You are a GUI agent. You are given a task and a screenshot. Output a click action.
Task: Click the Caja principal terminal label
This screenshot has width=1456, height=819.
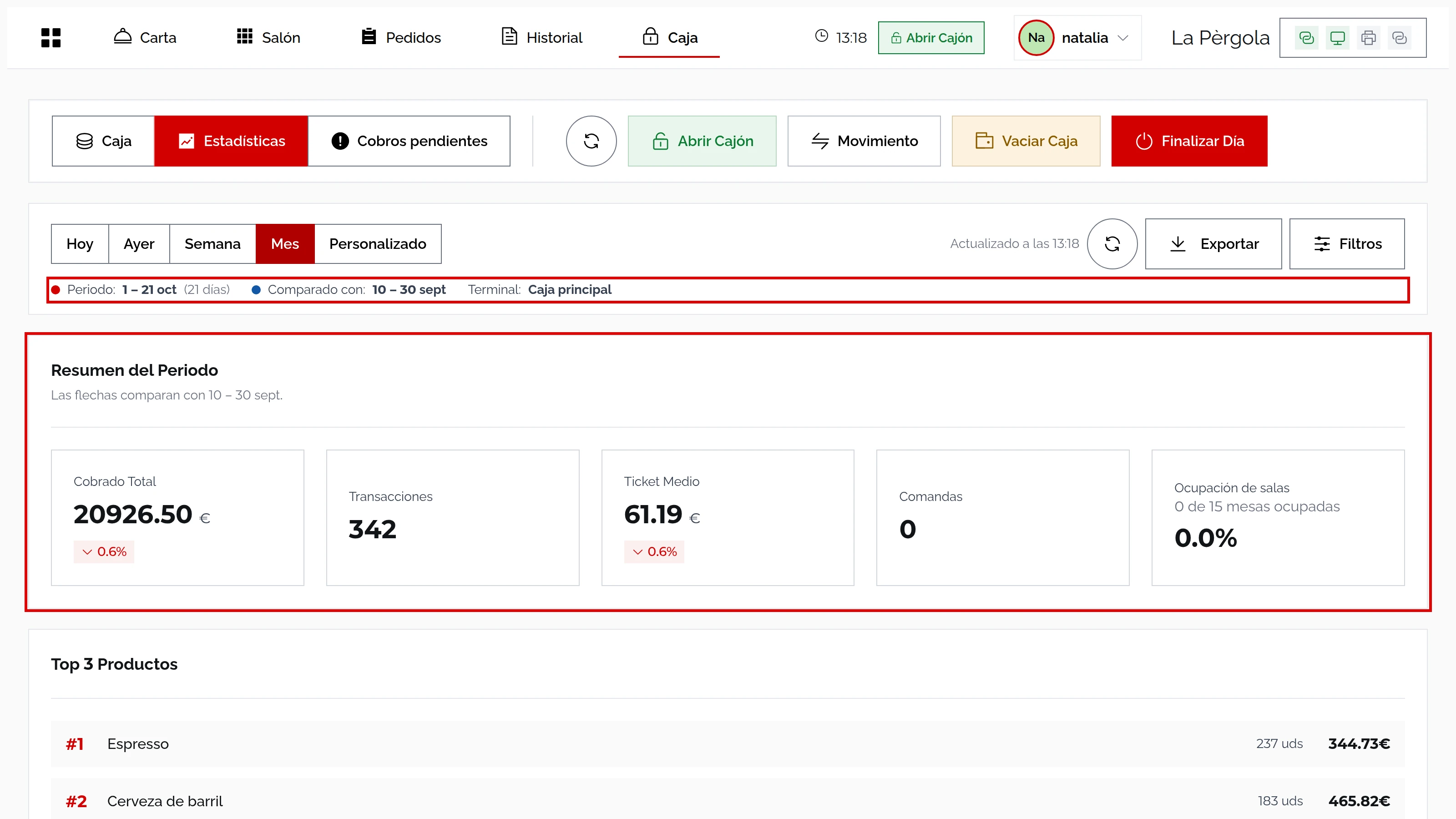[570, 289]
